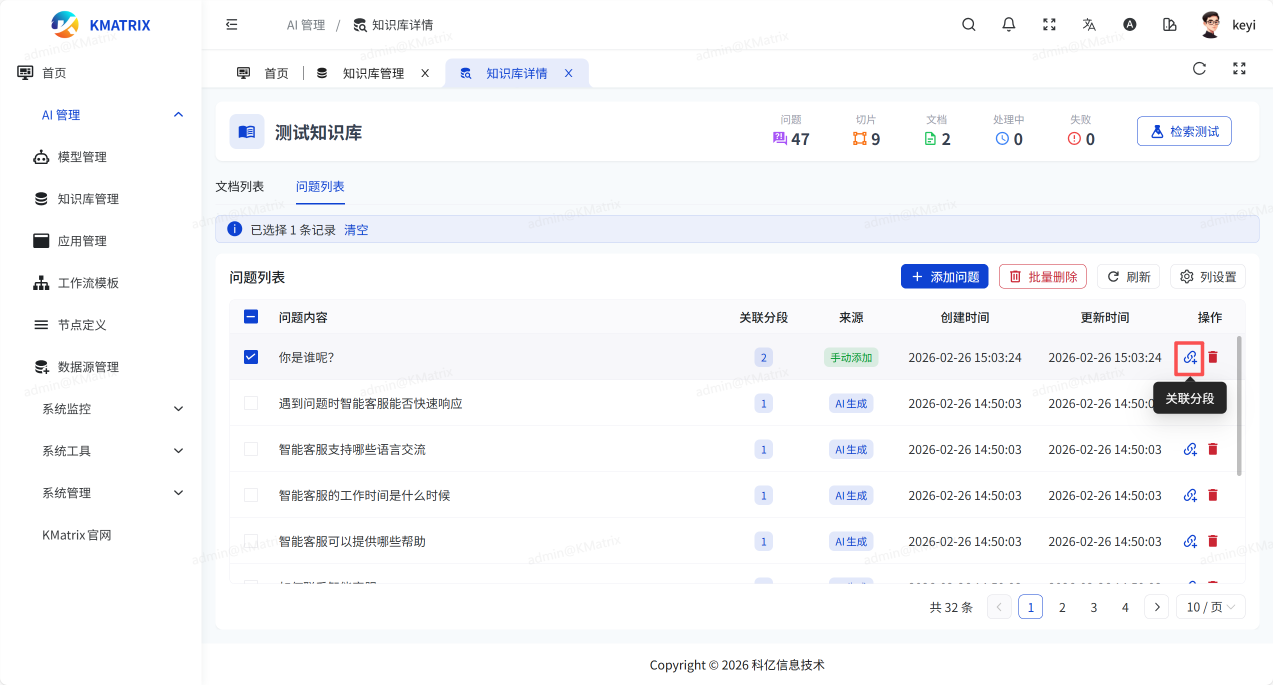Click the search icon in top header
The height and width of the screenshot is (685, 1273).
point(968,25)
